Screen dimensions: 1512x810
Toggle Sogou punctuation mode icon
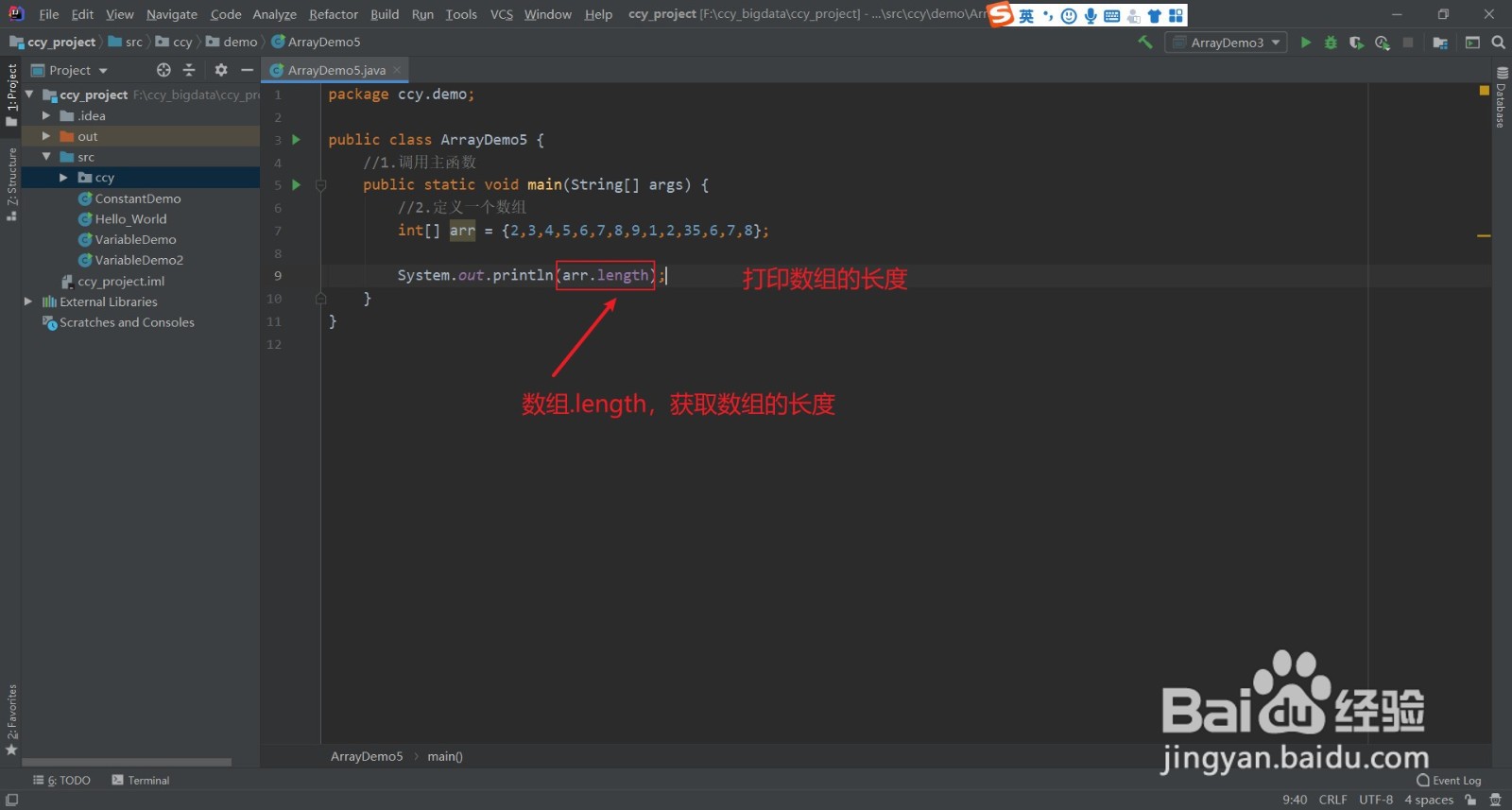pos(1047,16)
